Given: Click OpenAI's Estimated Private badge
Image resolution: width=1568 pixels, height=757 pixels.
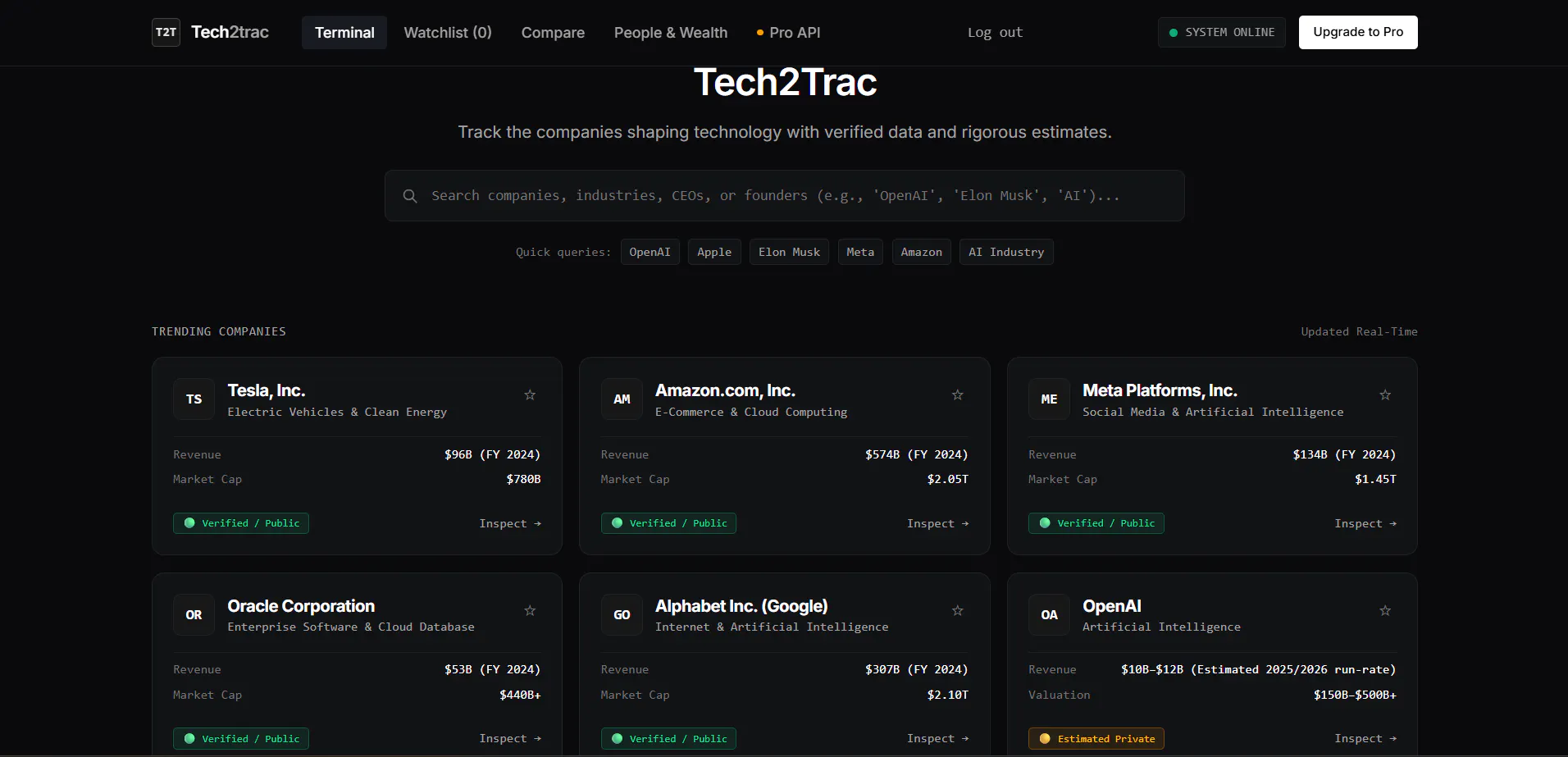Looking at the screenshot, I should click(1096, 739).
